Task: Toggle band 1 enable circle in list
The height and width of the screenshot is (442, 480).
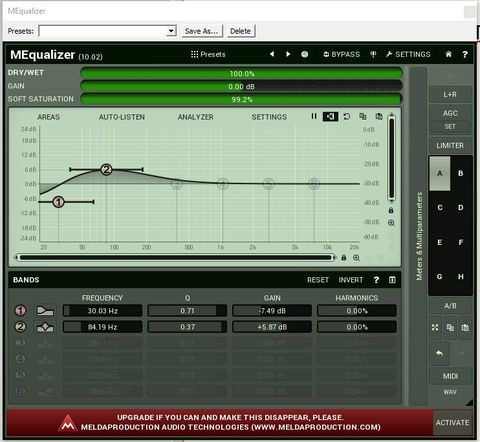Action: pos(21,311)
